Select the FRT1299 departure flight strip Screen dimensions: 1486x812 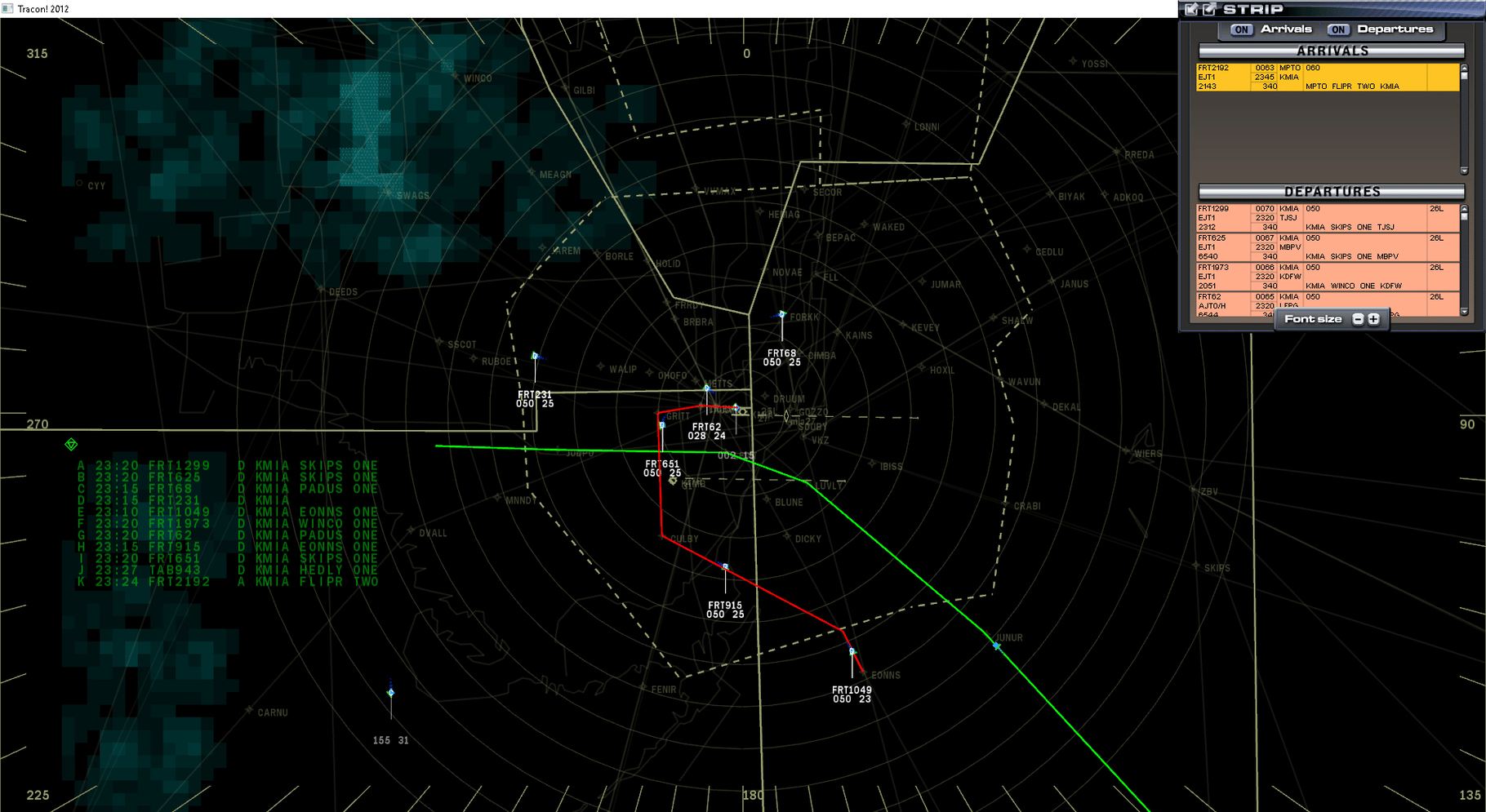coord(1328,218)
